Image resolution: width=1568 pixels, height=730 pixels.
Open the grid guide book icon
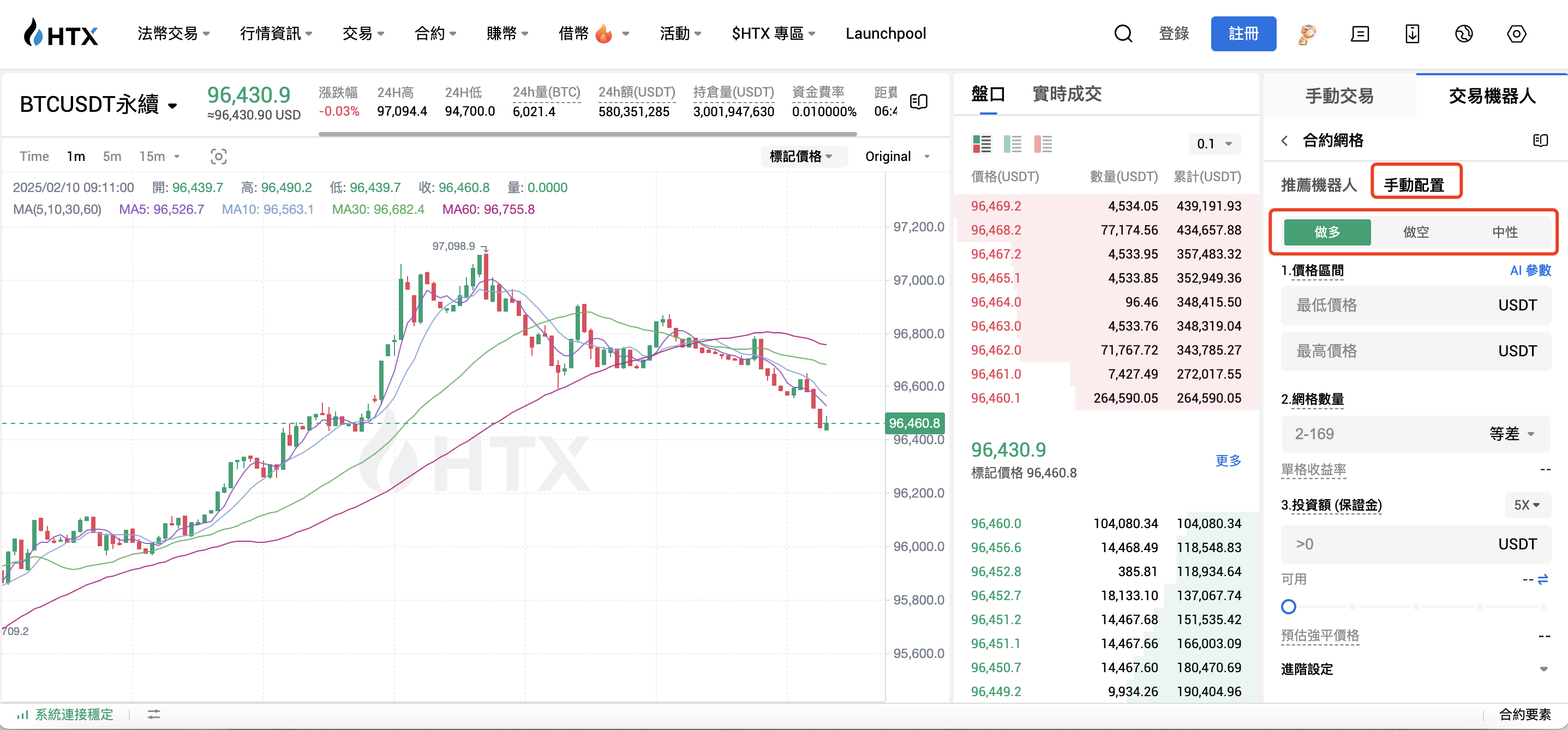1540,141
